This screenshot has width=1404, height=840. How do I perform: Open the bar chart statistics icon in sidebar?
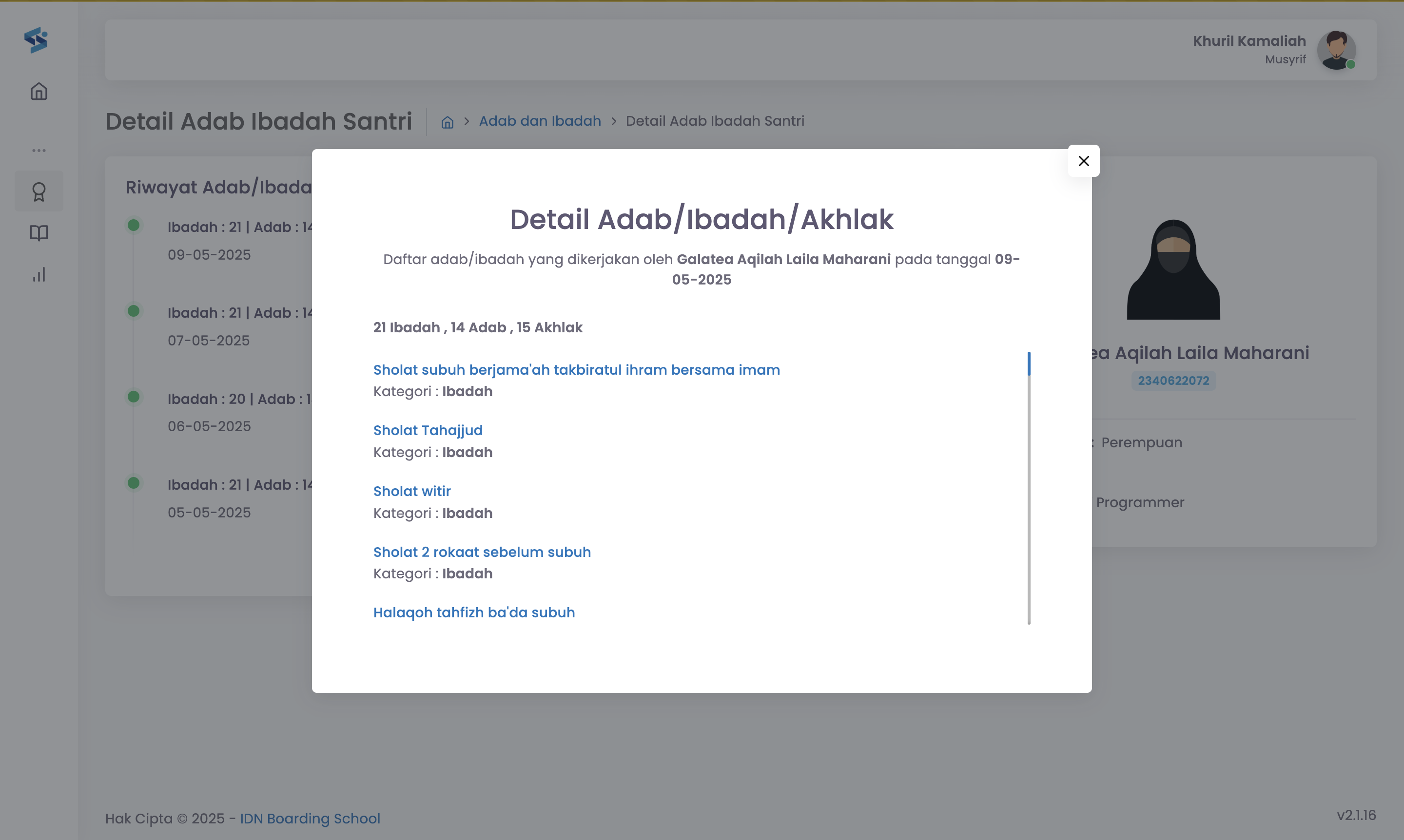tap(39, 275)
